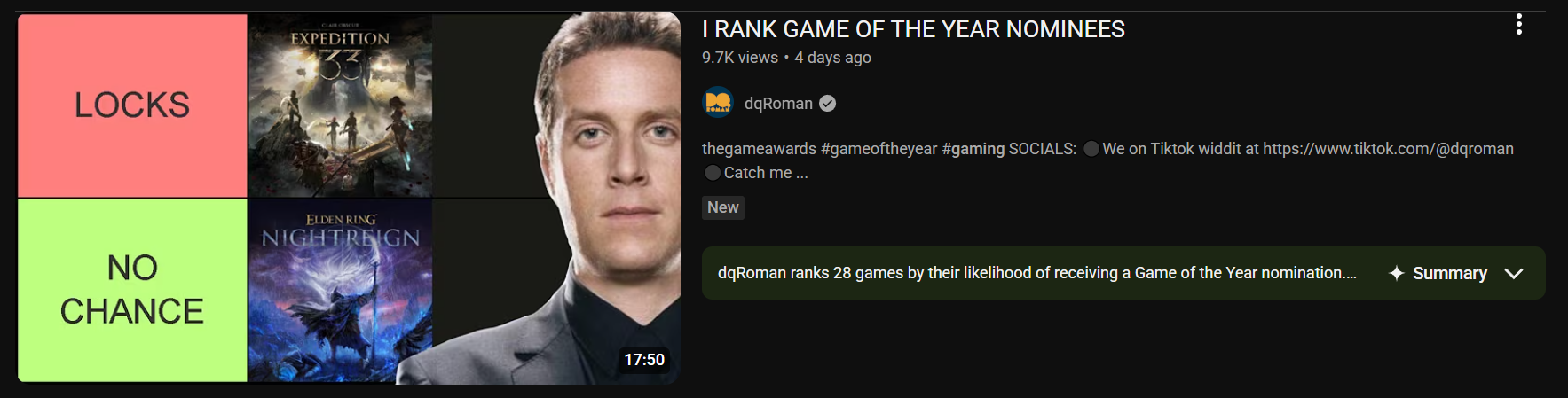Click the #gaming hashtag in the description

click(973, 149)
